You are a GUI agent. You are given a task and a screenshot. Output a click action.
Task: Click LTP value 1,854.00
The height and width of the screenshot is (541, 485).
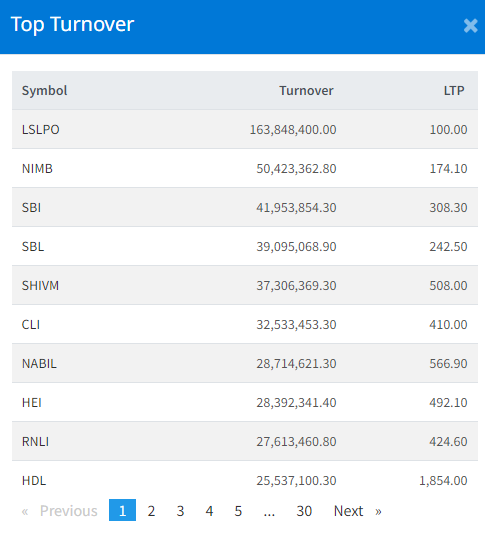pos(443,481)
